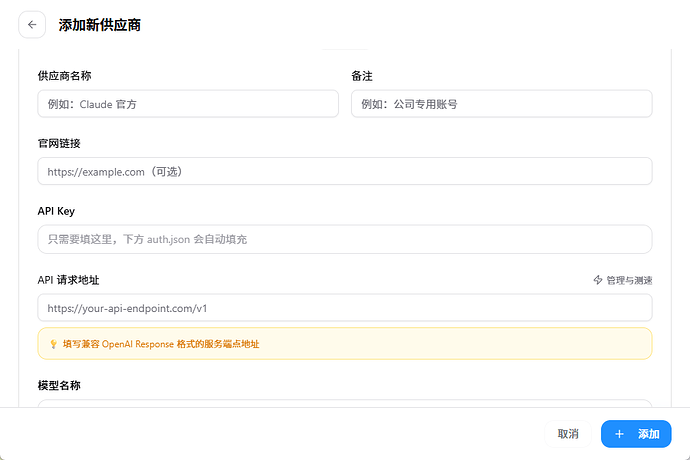Viewport: 690px width, 460px height.
Task: Click the 模型名称 input field
Action: [345, 403]
